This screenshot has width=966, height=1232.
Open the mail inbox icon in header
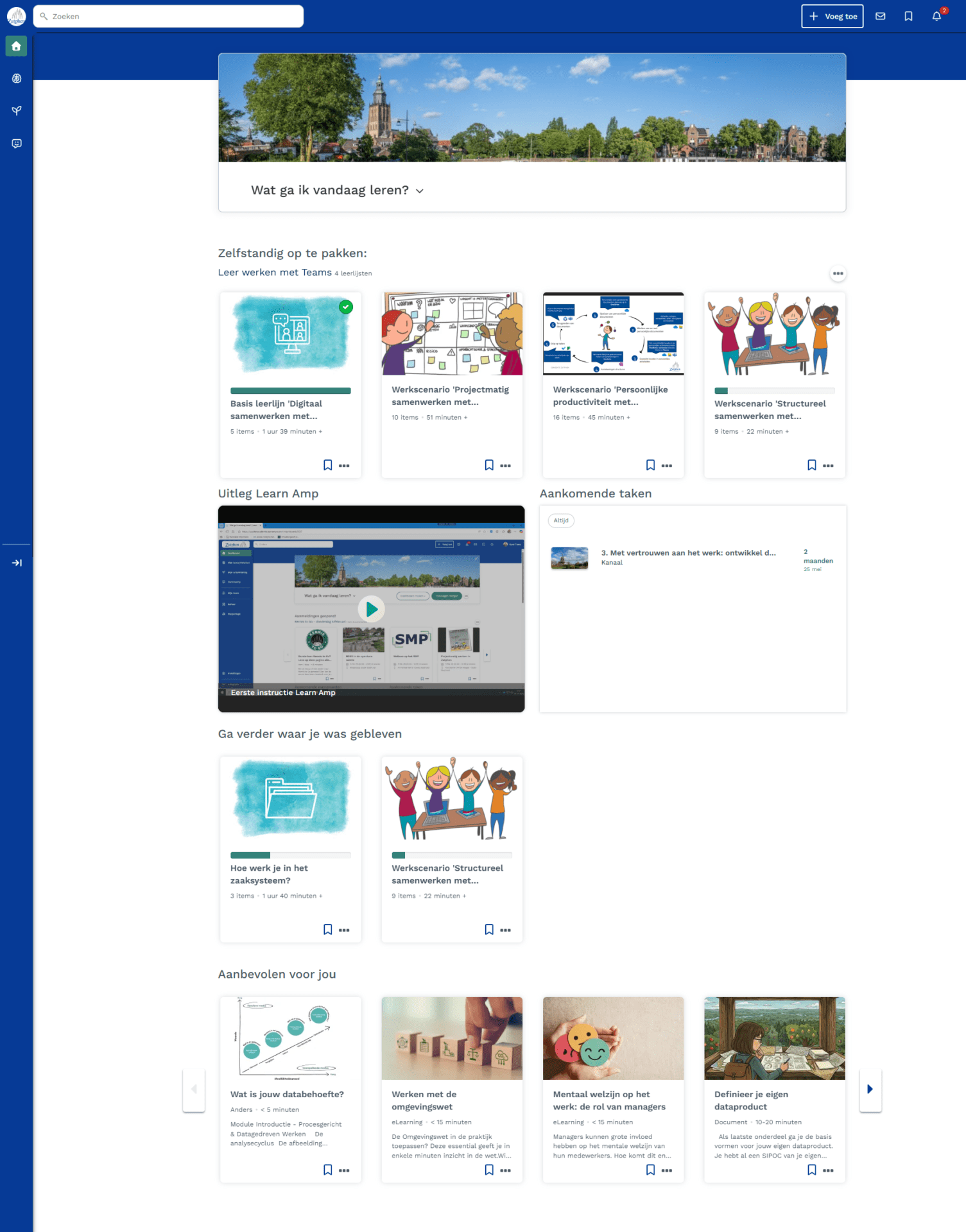click(x=880, y=17)
